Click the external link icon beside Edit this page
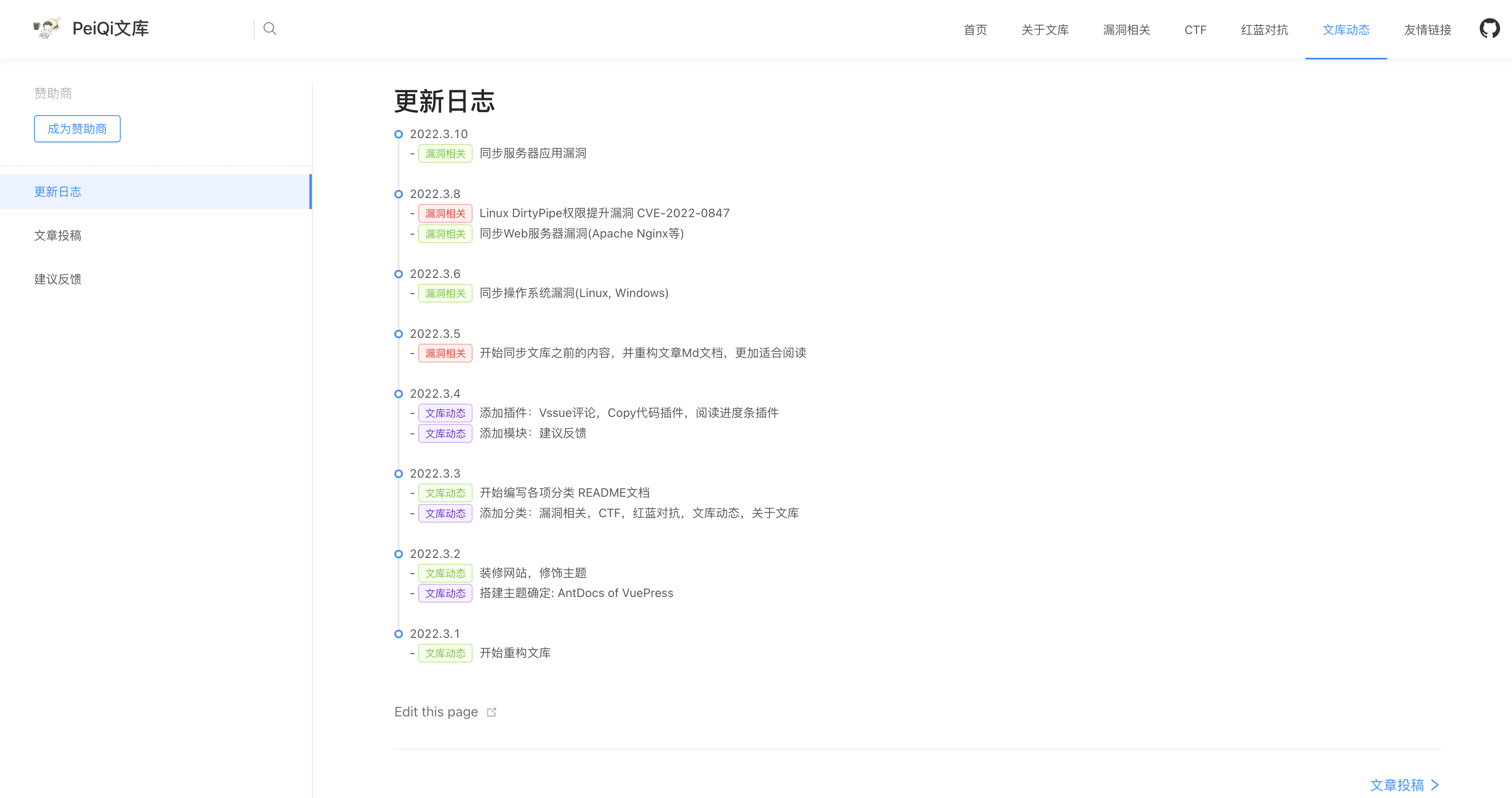Image resolution: width=1512 pixels, height=798 pixels. click(492, 712)
